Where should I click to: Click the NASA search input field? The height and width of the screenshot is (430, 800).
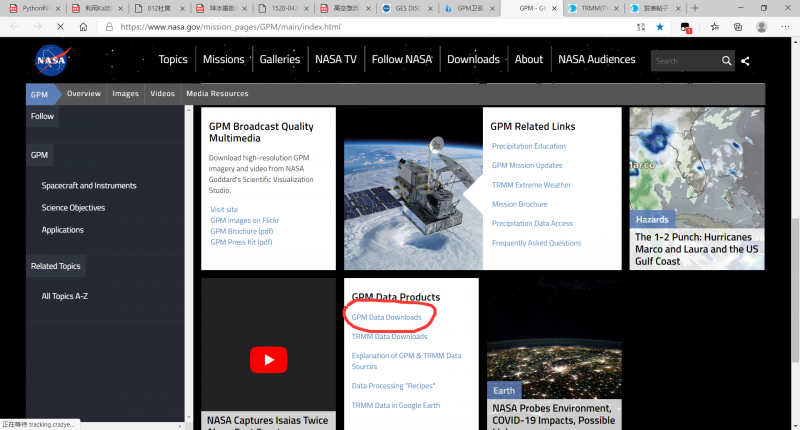coord(684,61)
